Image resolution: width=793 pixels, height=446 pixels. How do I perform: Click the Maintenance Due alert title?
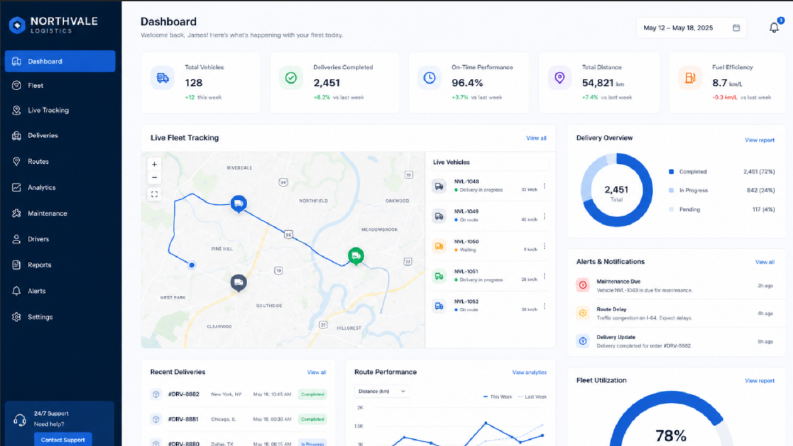point(618,281)
